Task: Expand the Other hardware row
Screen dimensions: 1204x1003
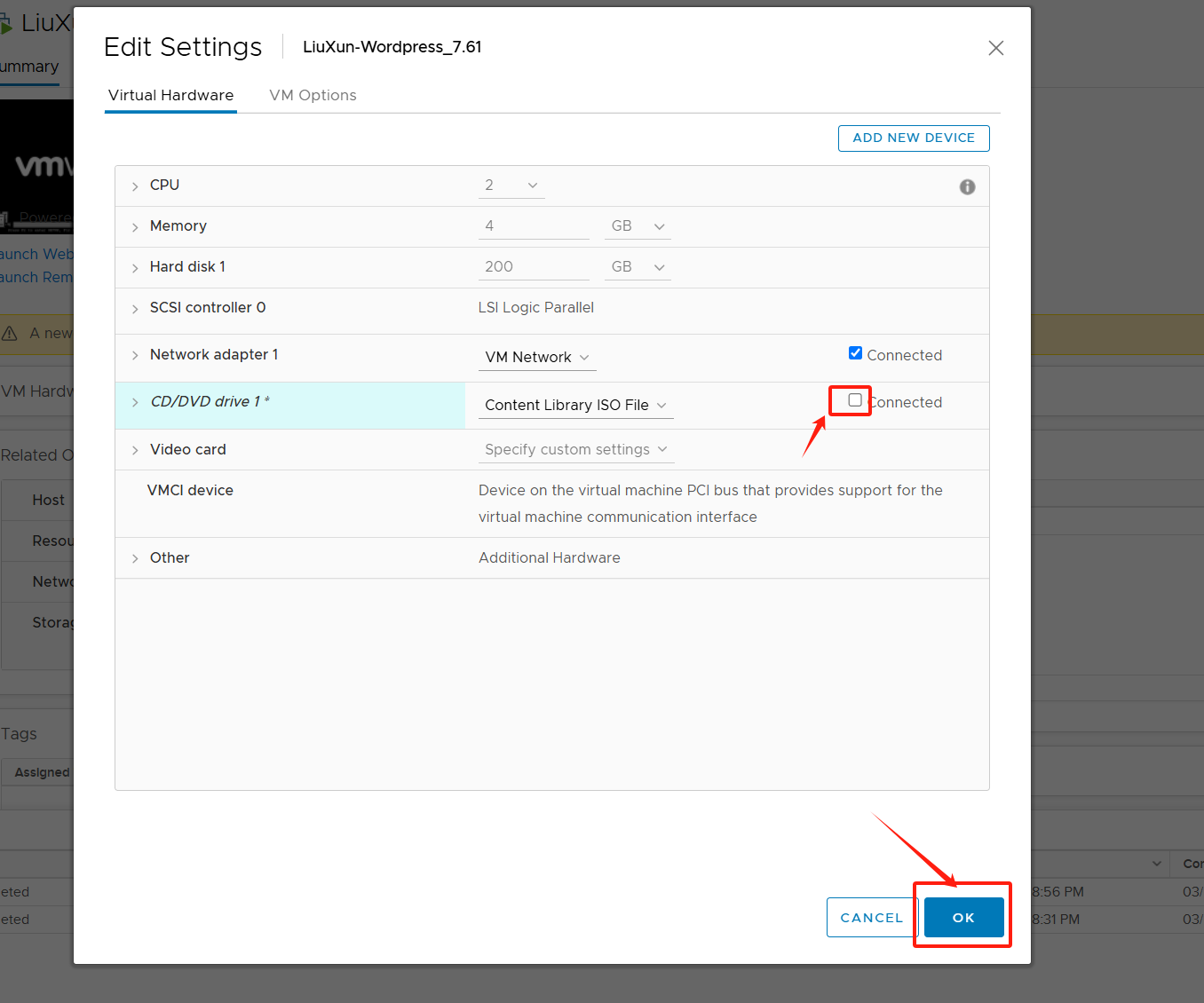Action: point(135,558)
